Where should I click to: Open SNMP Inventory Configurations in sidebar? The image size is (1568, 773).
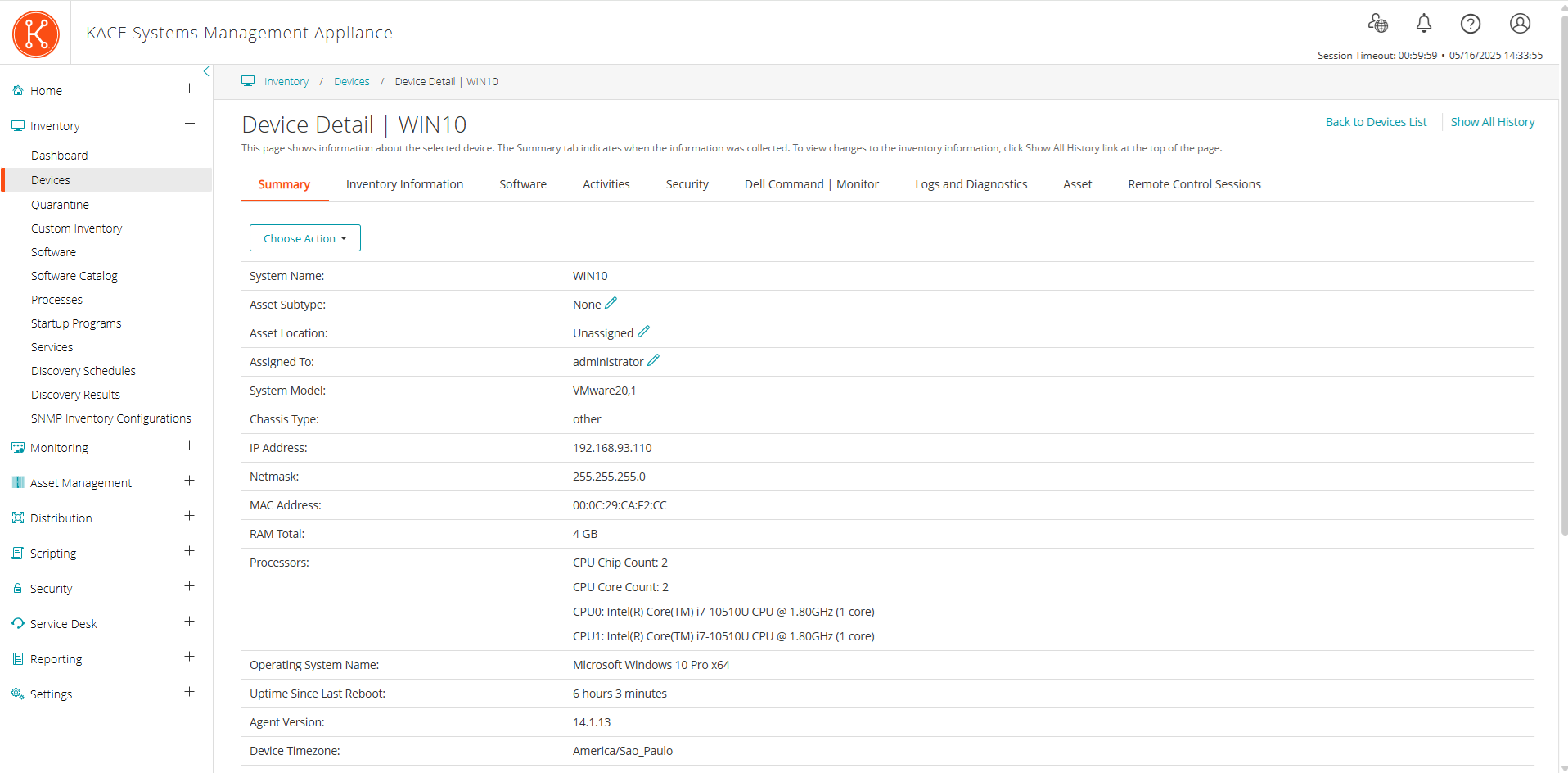[111, 418]
